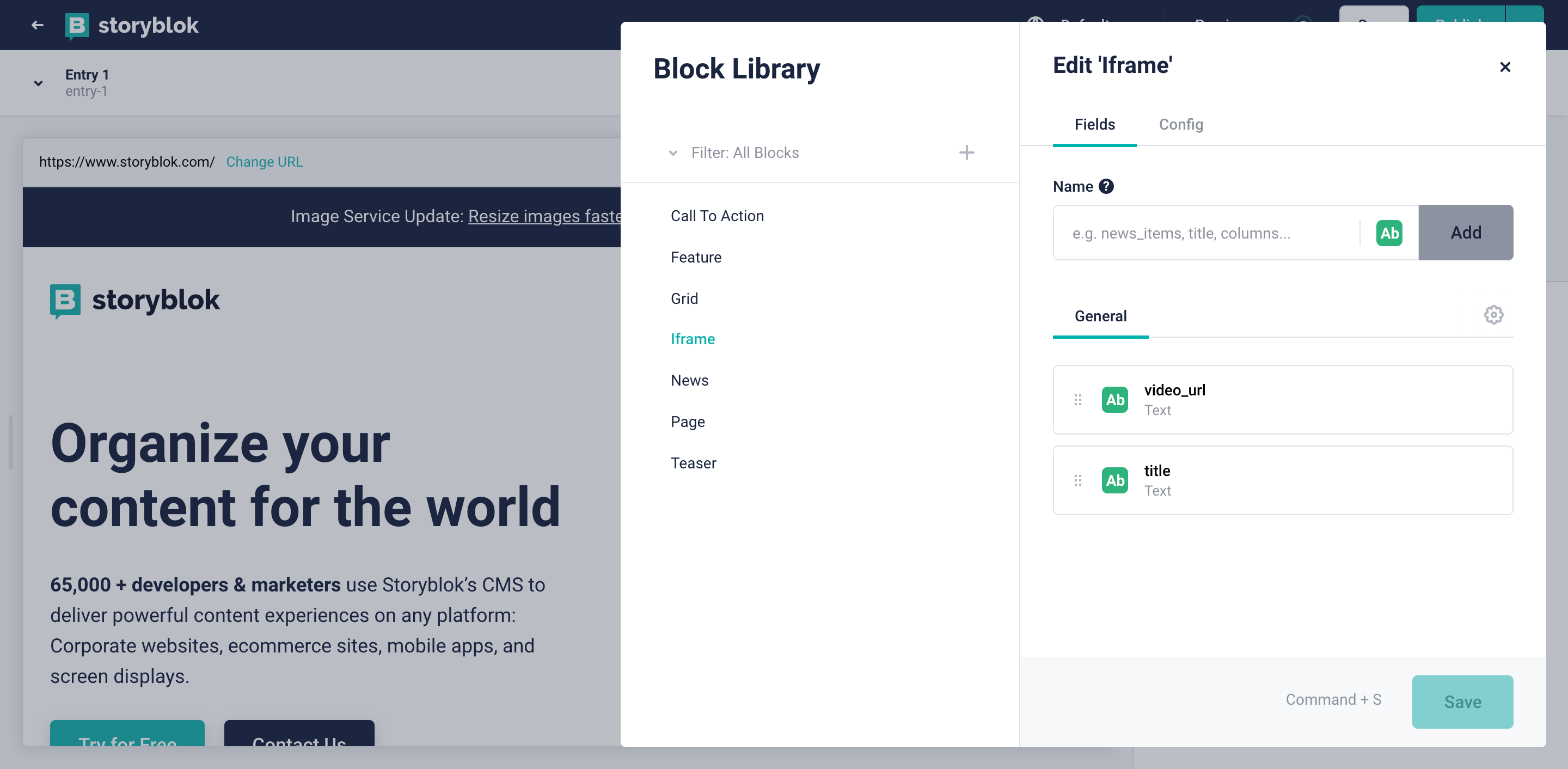This screenshot has width=1568, height=769.
Task: Click drag handle of title field
Action: [1077, 480]
